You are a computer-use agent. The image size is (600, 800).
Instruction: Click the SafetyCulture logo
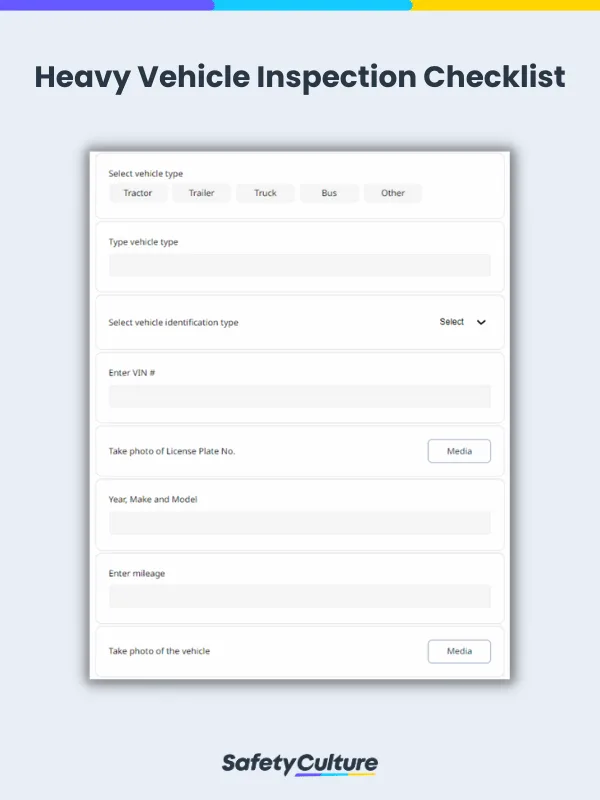tap(299, 761)
